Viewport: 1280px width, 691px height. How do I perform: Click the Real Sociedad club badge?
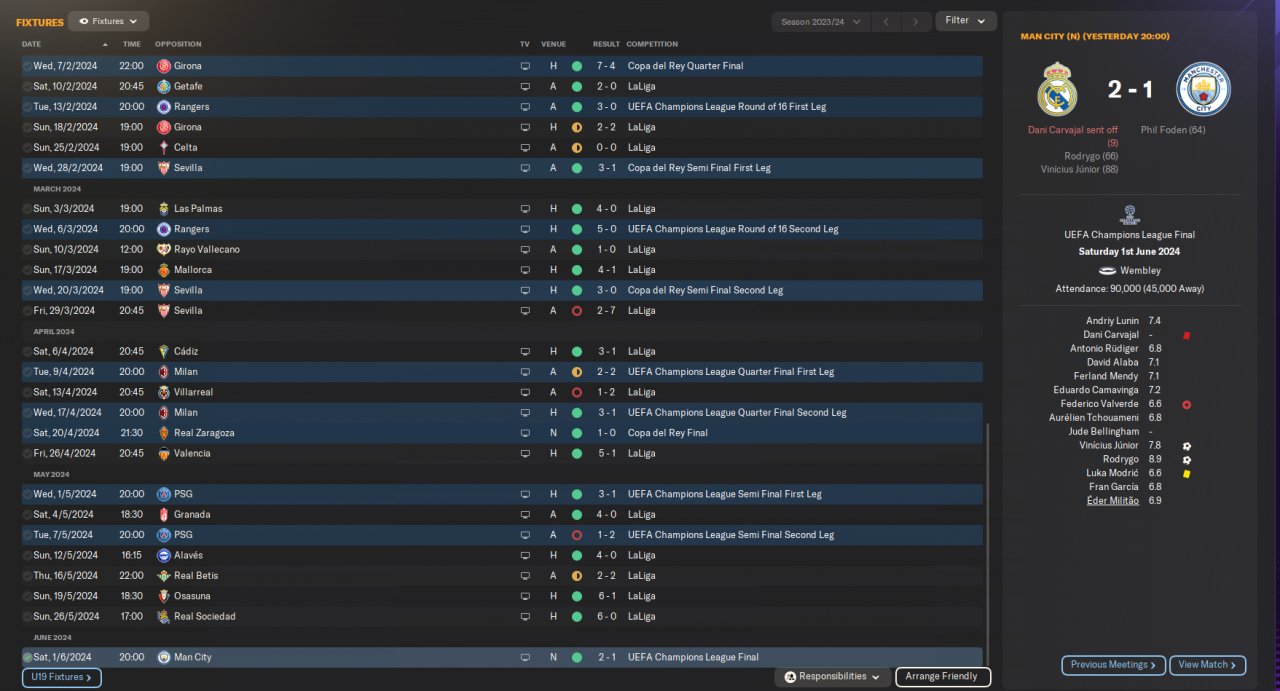(164, 616)
